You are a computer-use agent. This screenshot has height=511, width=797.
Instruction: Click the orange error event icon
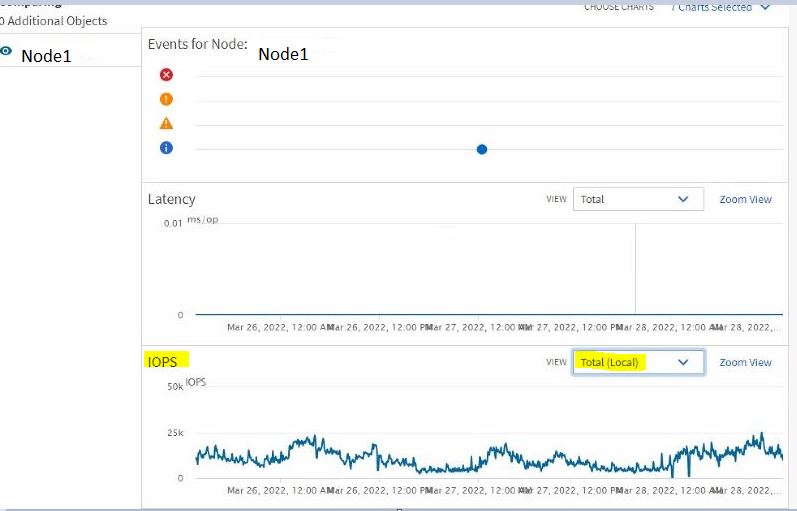click(166, 99)
